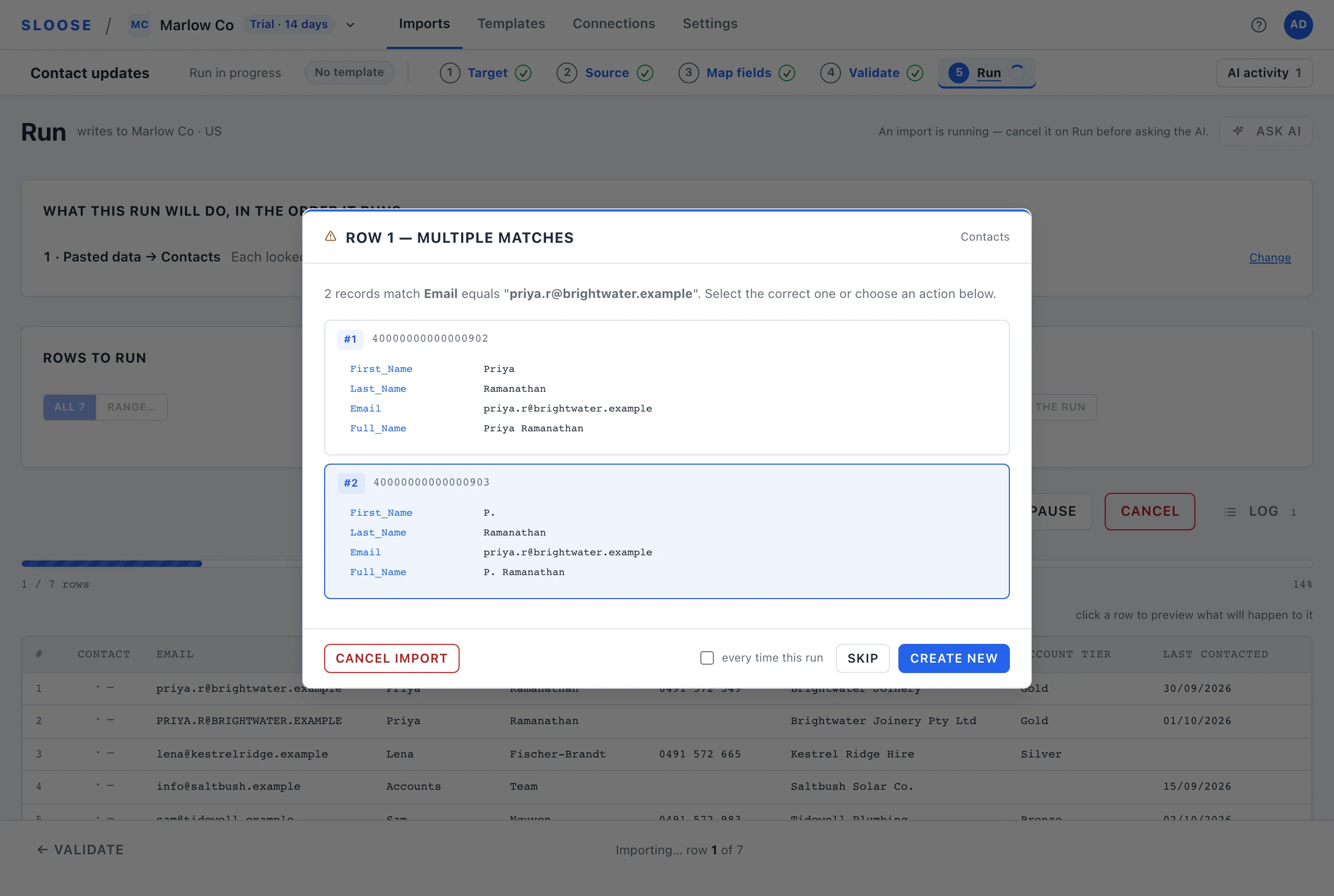
Task: Click CANCEL IMPORT in the dialog
Action: click(x=391, y=658)
